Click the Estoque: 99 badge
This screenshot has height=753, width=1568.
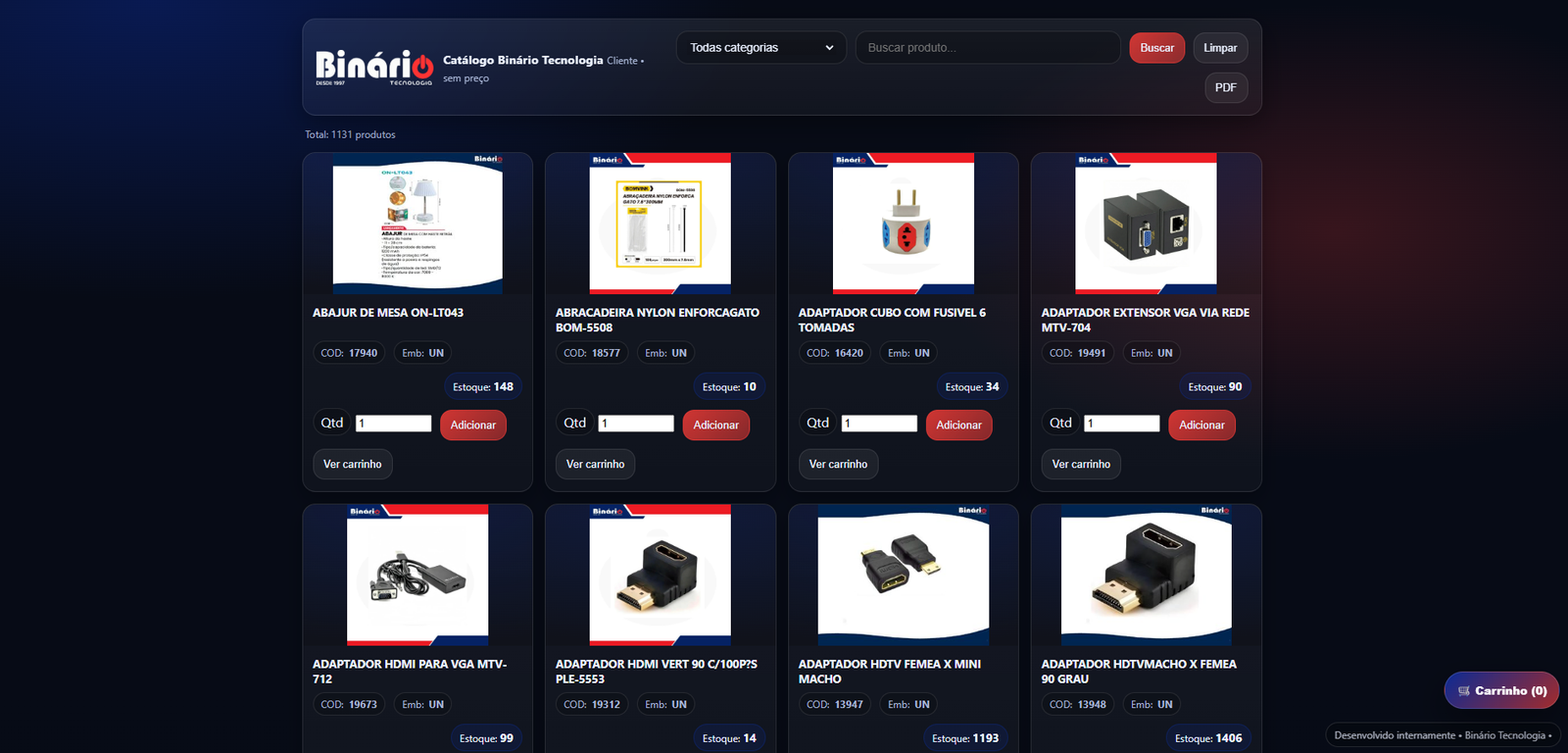[x=486, y=738]
